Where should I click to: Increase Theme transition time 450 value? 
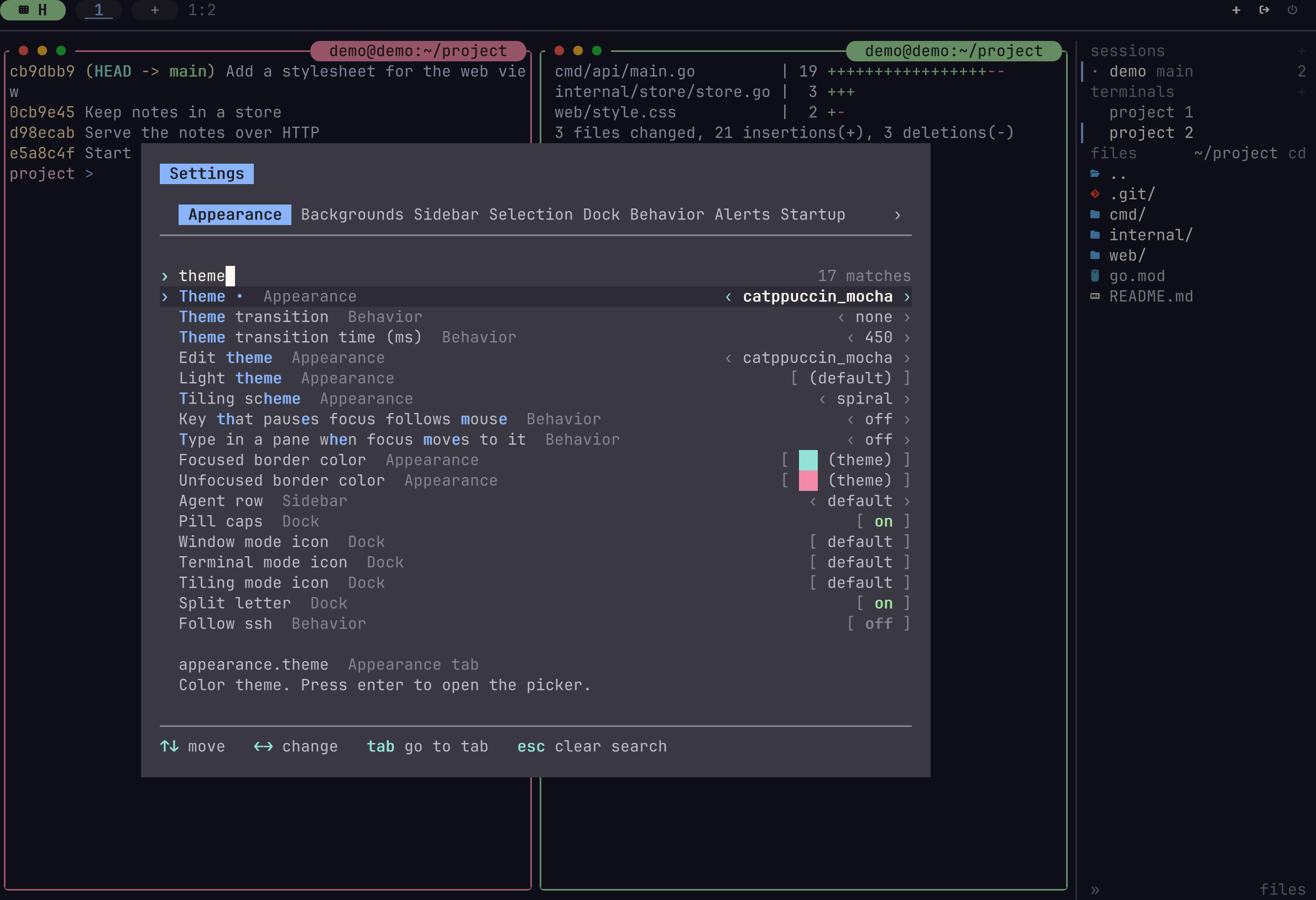point(907,337)
